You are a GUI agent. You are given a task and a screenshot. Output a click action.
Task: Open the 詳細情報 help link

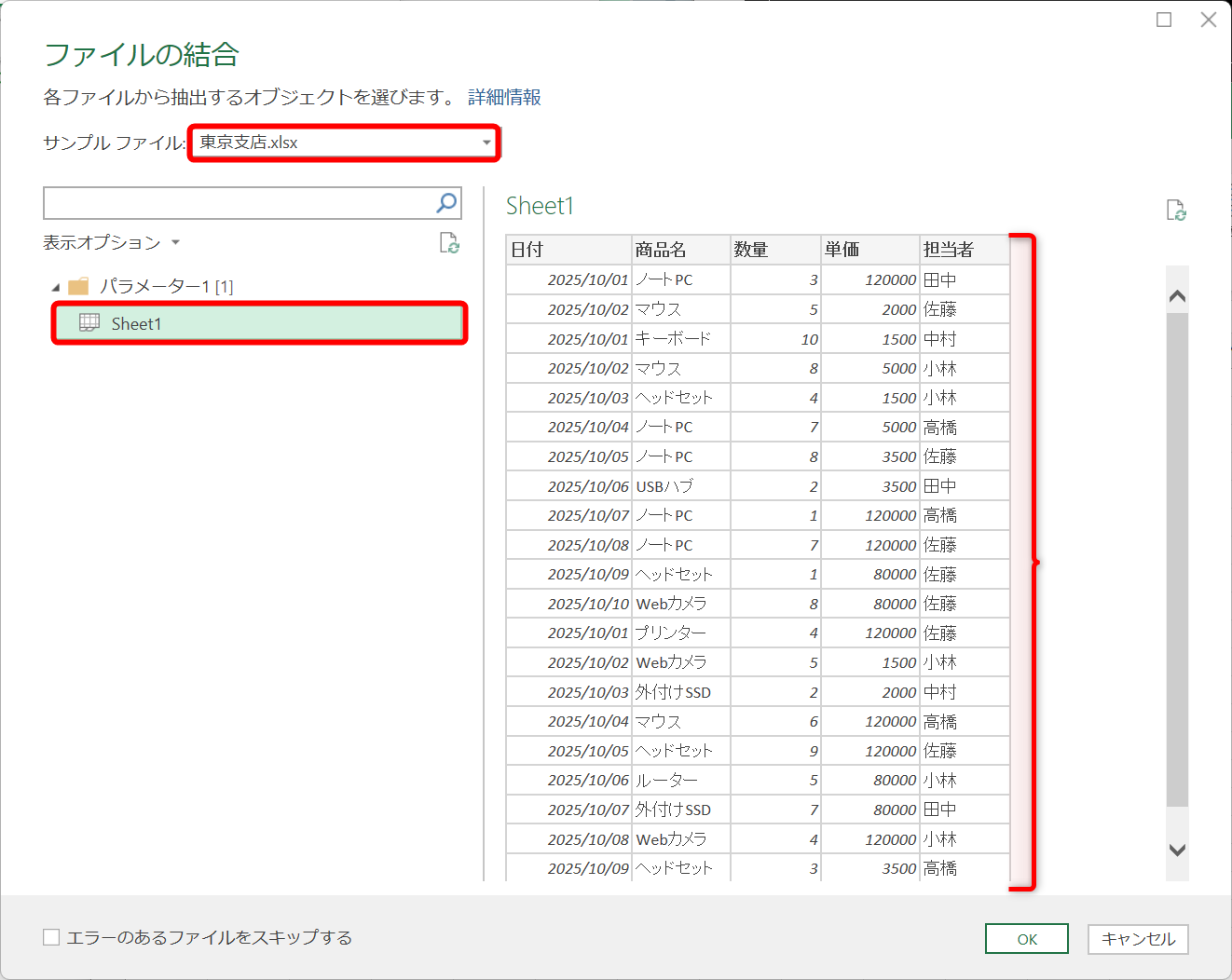pyautogui.click(x=504, y=96)
